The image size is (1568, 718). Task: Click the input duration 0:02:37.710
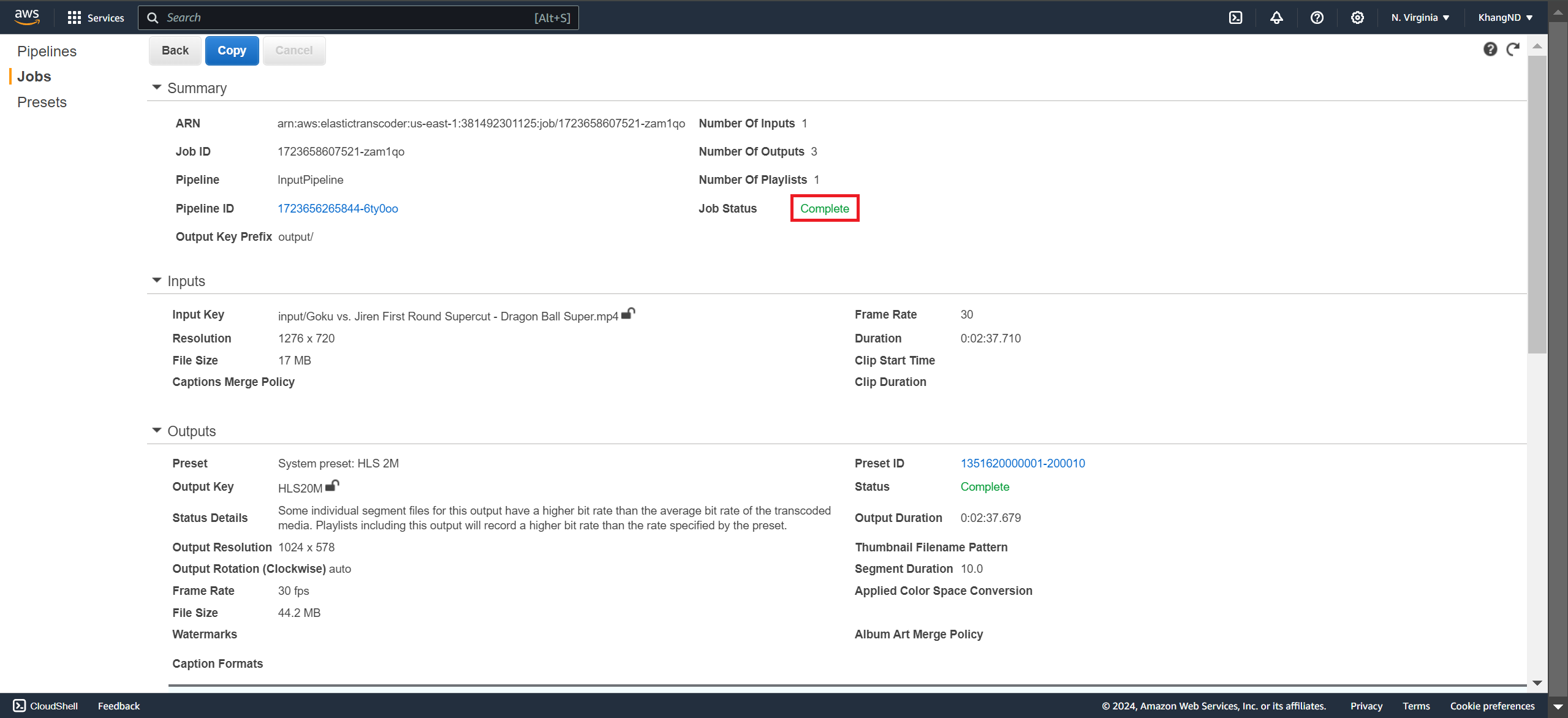pos(991,338)
